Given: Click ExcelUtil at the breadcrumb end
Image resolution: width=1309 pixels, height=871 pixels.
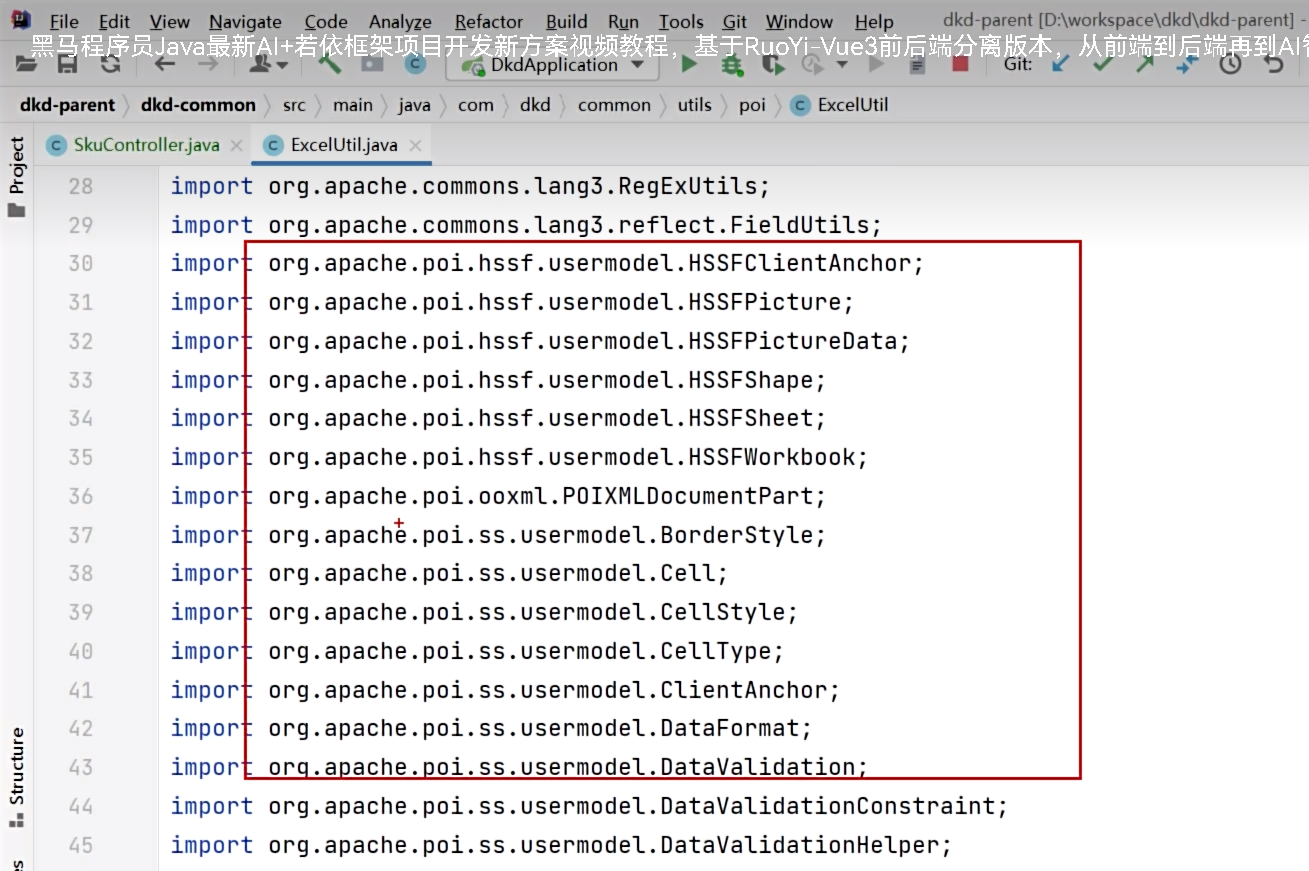Looking at the screenshot, I should click(x=853, y=105).
